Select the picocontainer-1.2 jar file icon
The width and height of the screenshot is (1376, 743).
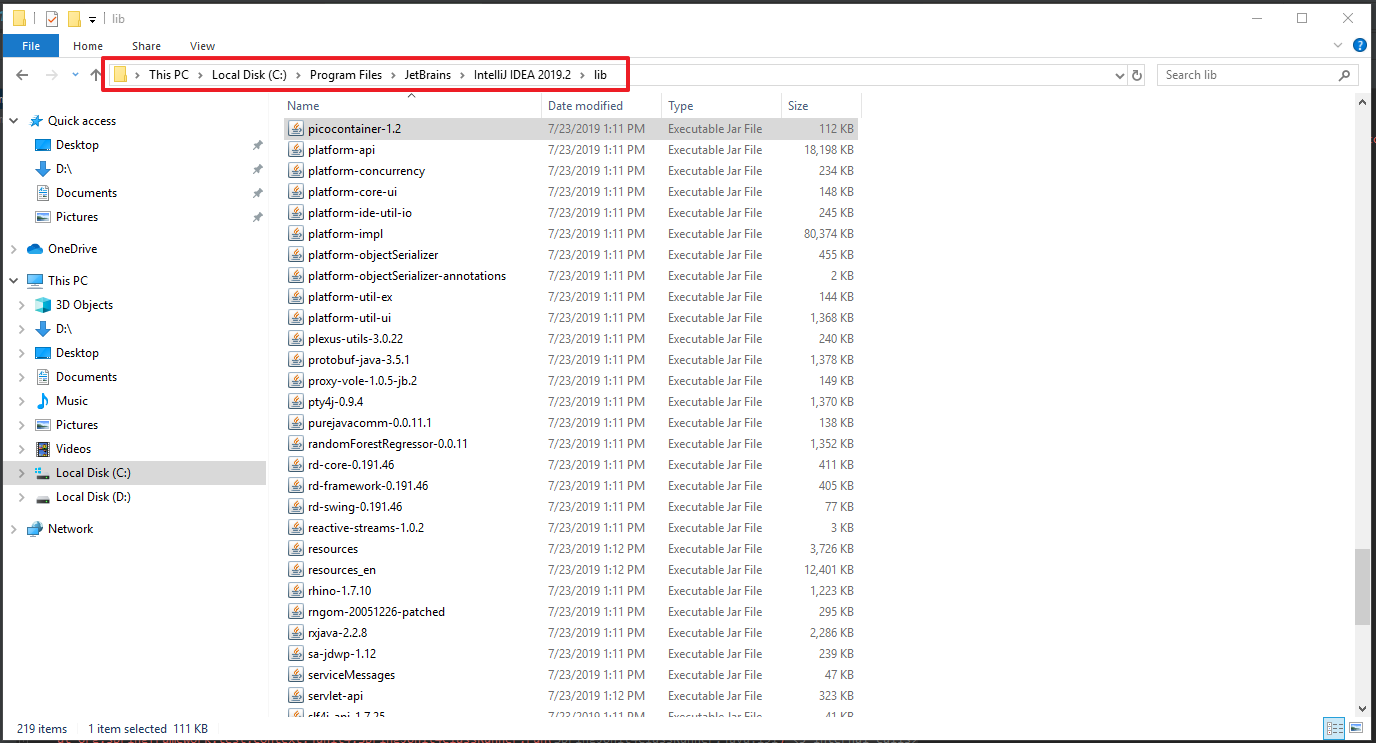(x=296, y=129)
